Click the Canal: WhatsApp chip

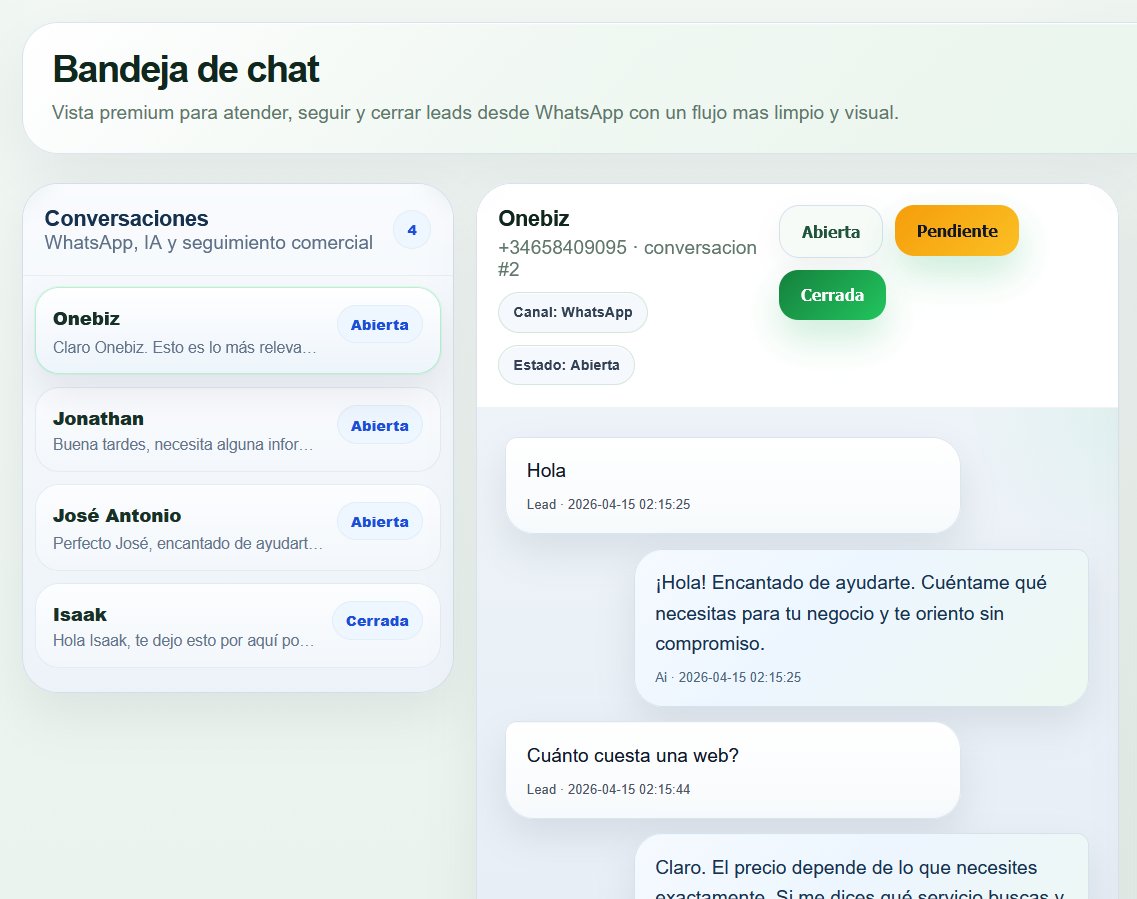[573, 312]
